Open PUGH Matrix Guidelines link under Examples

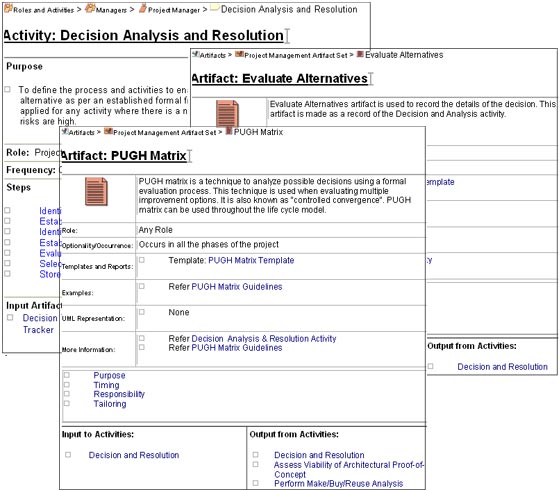[237, 286]
